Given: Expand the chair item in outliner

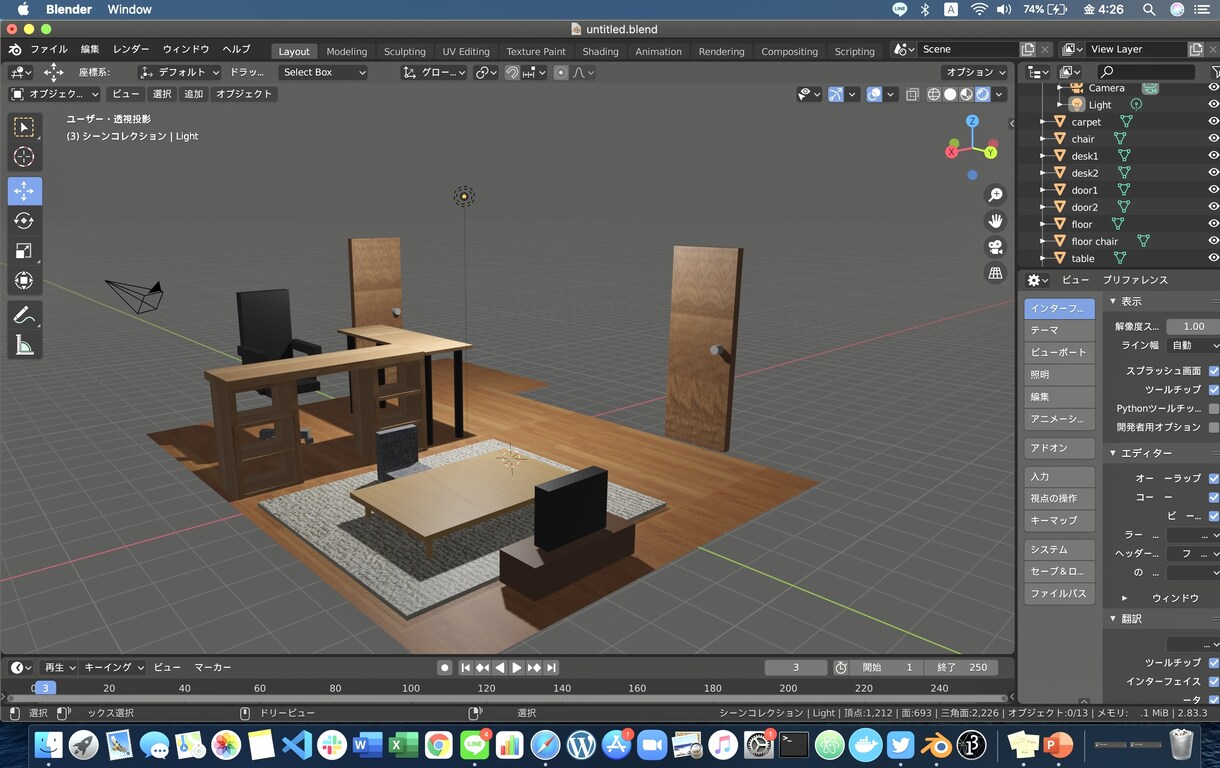Looking at the screenshot, I should [x=1043, y=139].
